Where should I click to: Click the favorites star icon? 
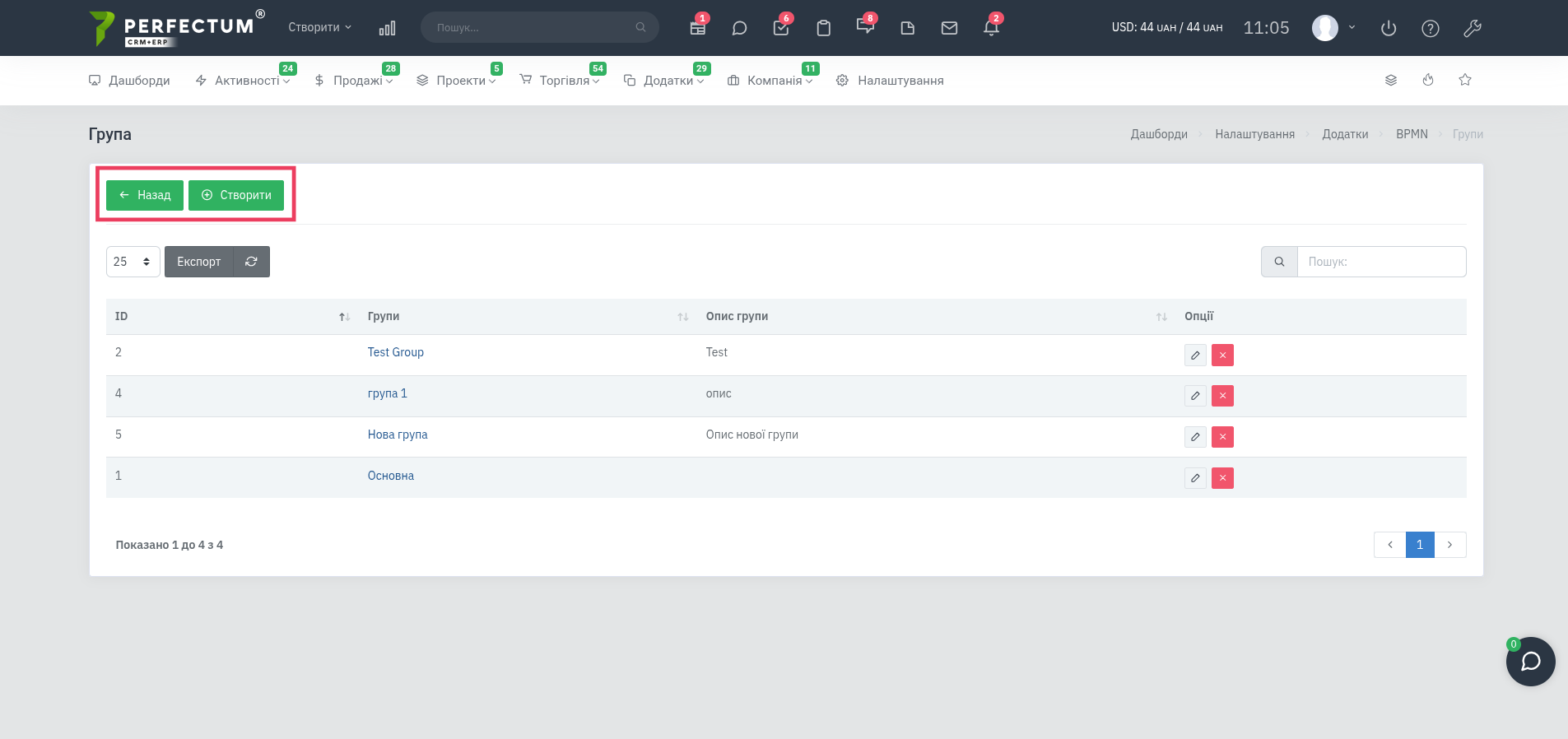(x=1465, y=80)
